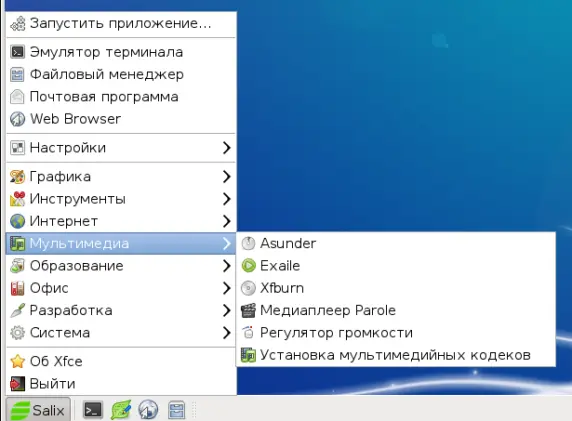This screenshot has width=572, height=421.
Task: Expand the Система submenu arrow
Action: point(227,333)
